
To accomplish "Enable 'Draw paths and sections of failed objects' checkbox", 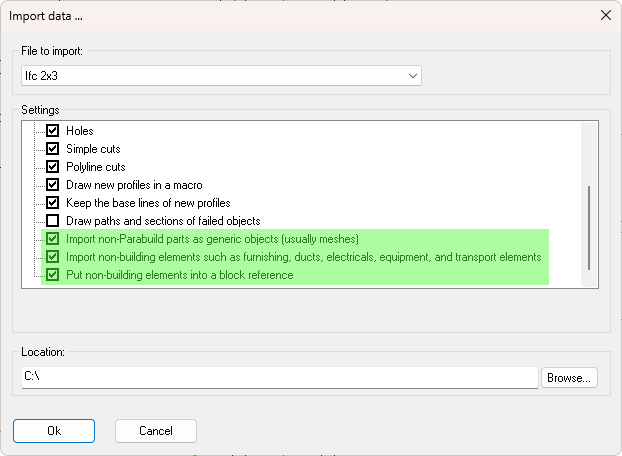I will point(53,221).
